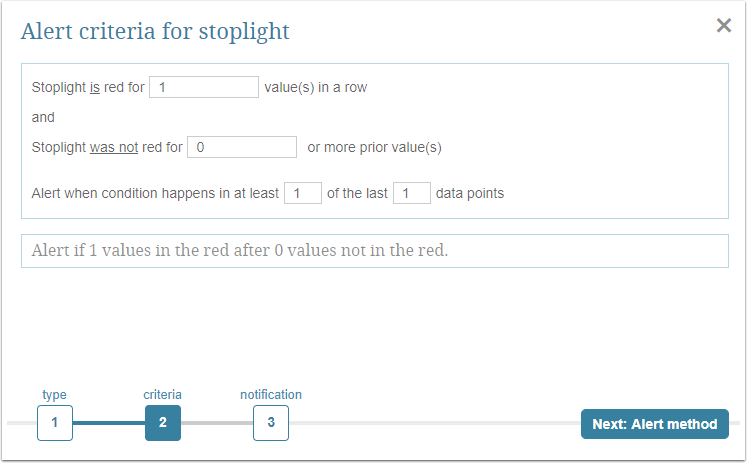Click the 'value(s) in a row' label
This screenshot has height=463, width=747.
coord(315,88)
